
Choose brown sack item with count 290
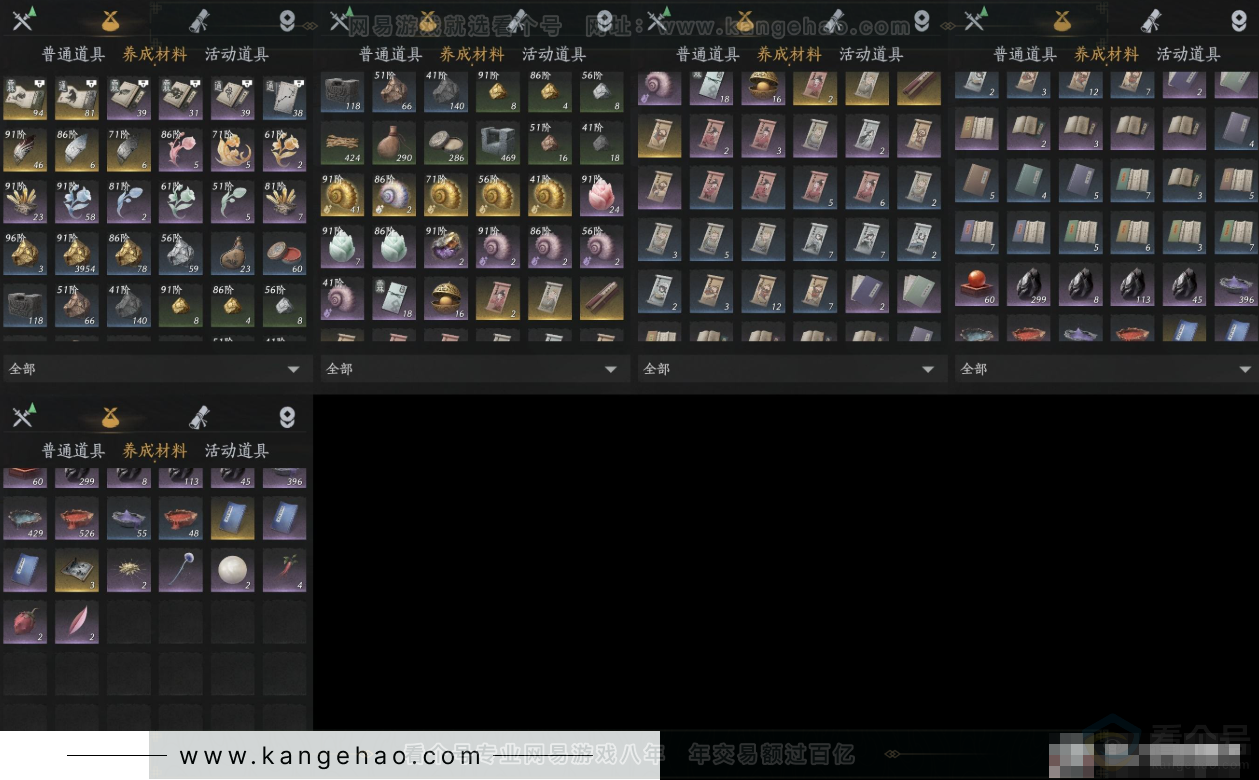click(x=394, y=143)
